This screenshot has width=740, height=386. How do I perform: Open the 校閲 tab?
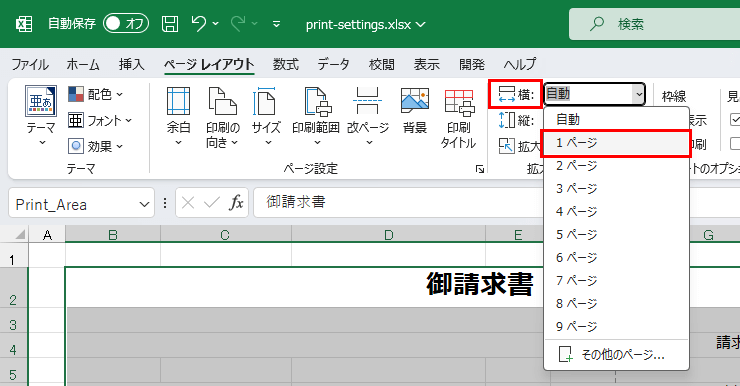click(382, 64)
